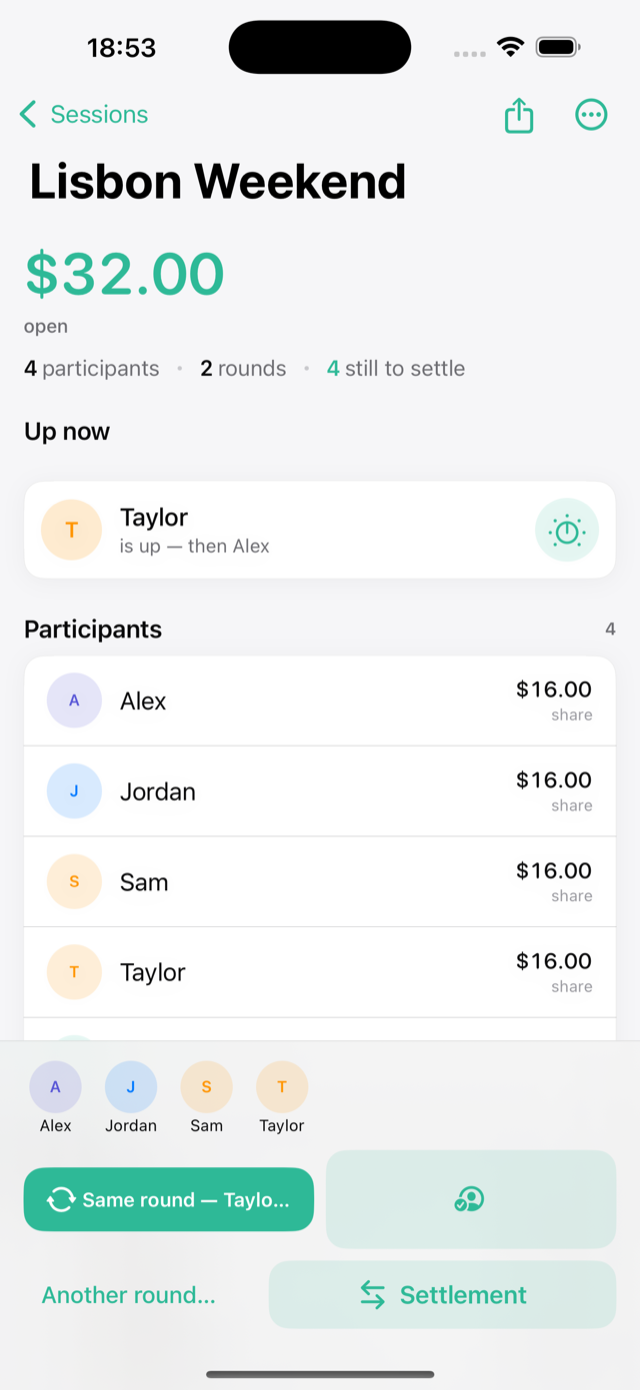Tap the Taylor is up card
Viewport: 640px width, 1390px height.
320,530
